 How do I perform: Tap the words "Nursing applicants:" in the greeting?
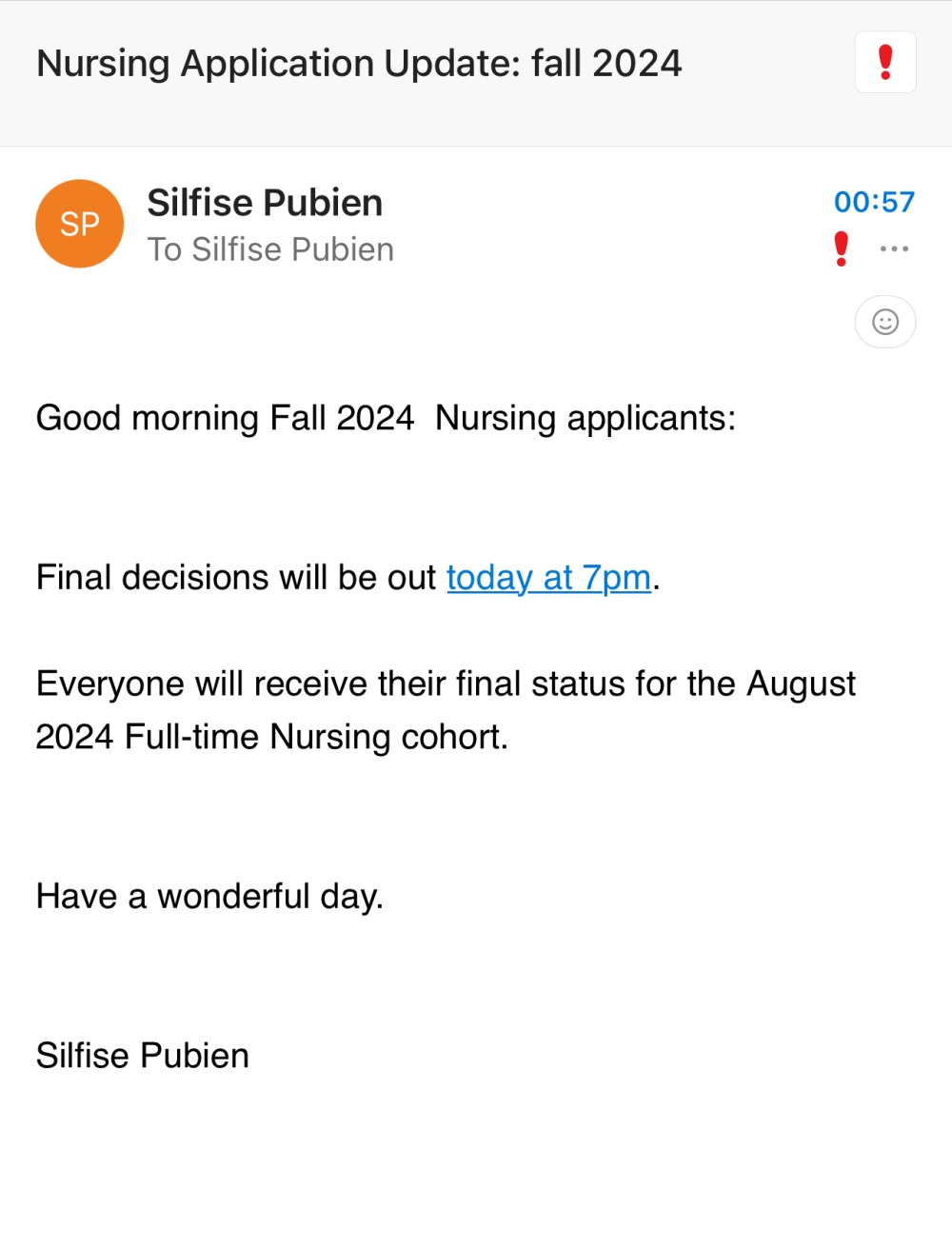tap(585, 418)
